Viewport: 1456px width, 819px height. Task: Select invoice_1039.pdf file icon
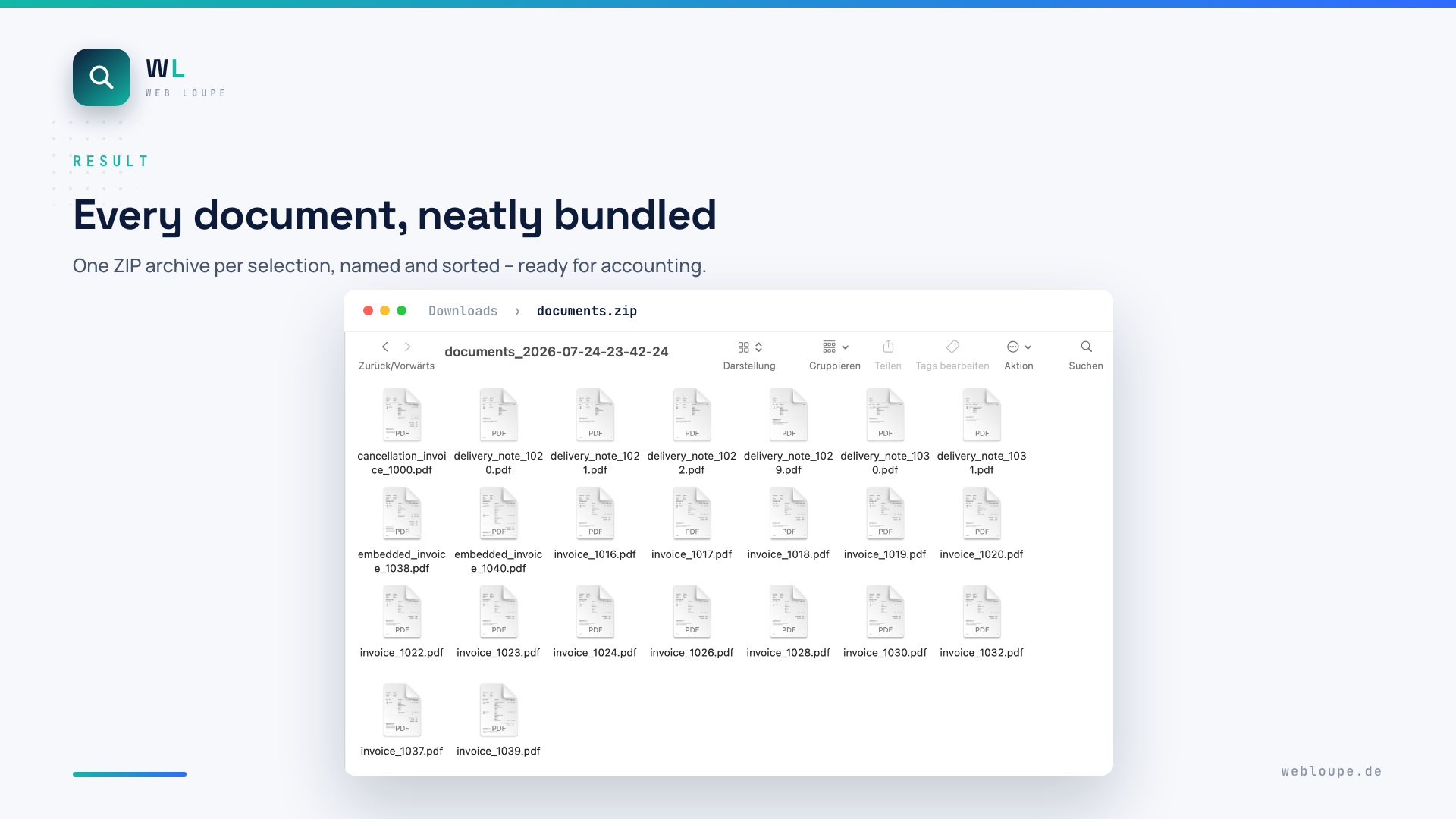pyautogui.click(x=498, y=710)
